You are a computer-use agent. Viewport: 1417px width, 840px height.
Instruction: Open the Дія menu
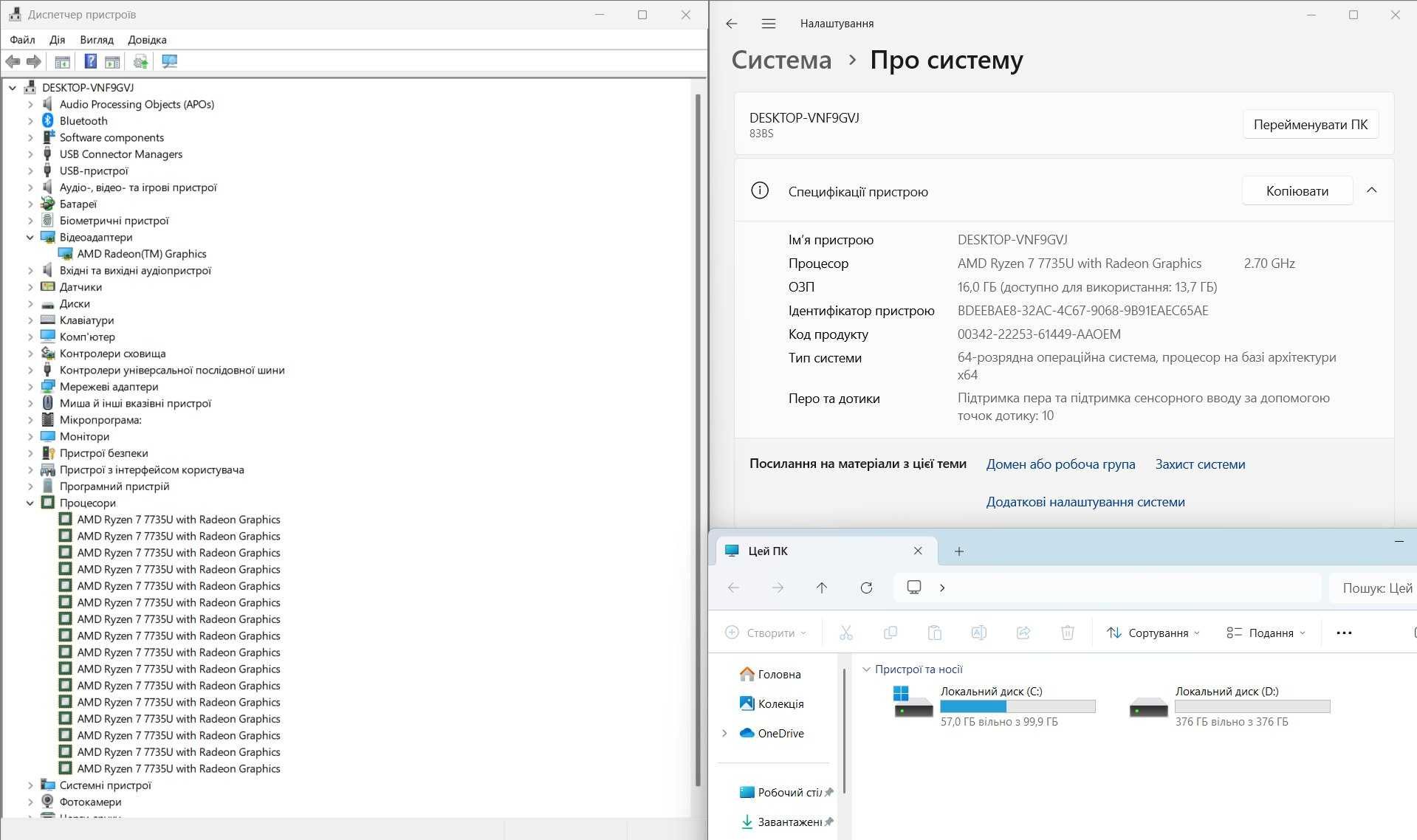pos(57,40)
